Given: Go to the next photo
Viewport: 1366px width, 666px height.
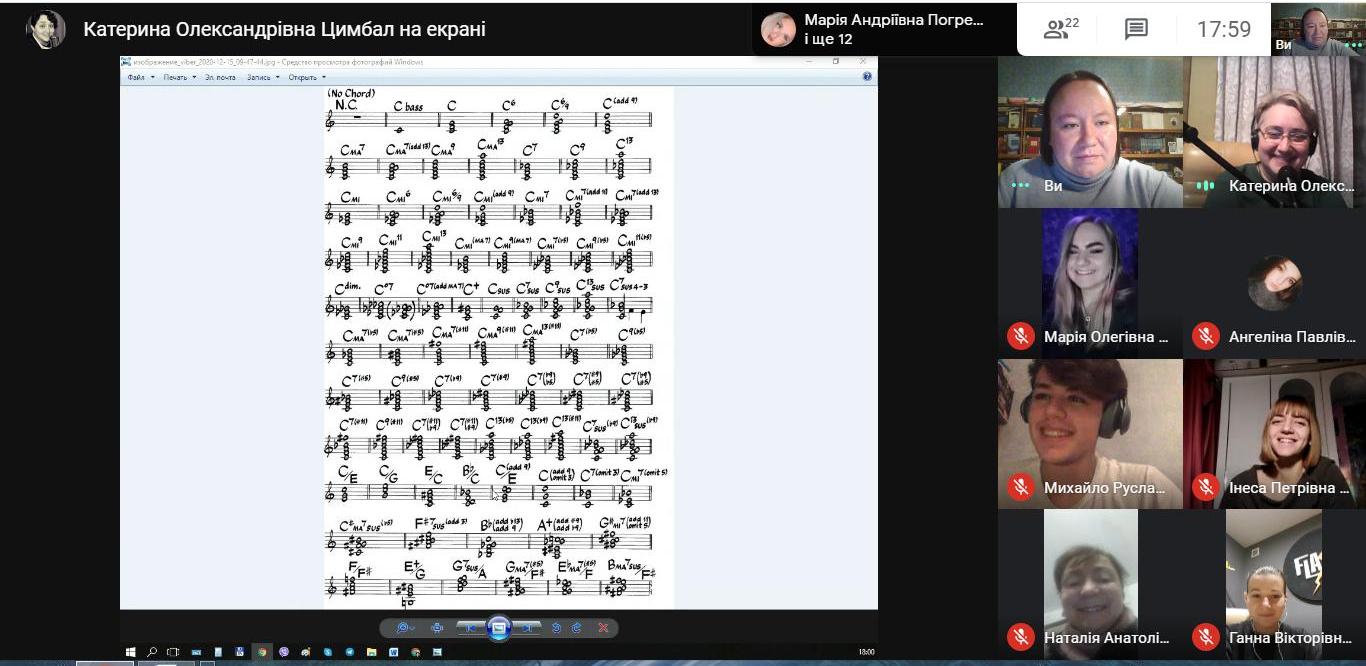Looking at the screenshot, I should click(528, 628).
